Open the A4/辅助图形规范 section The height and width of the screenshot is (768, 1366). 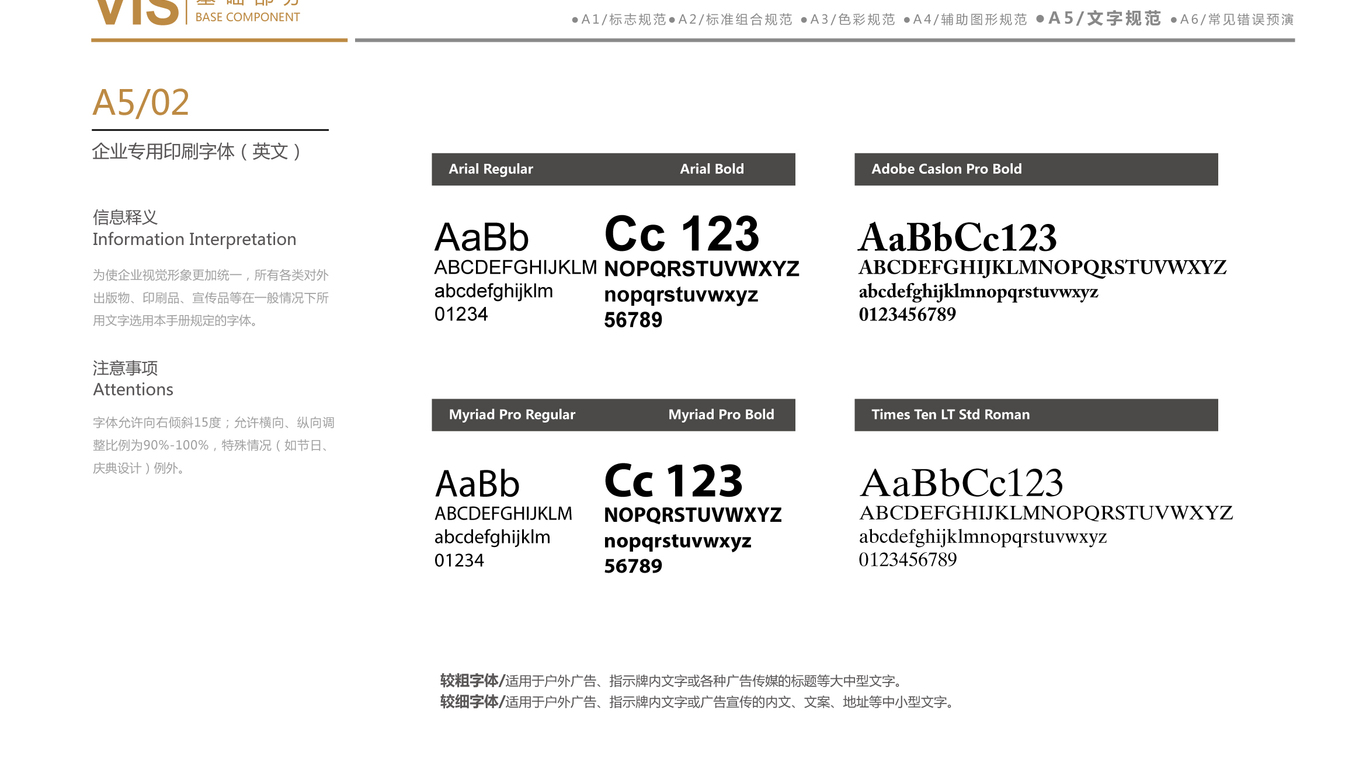[x=964, y=20]
